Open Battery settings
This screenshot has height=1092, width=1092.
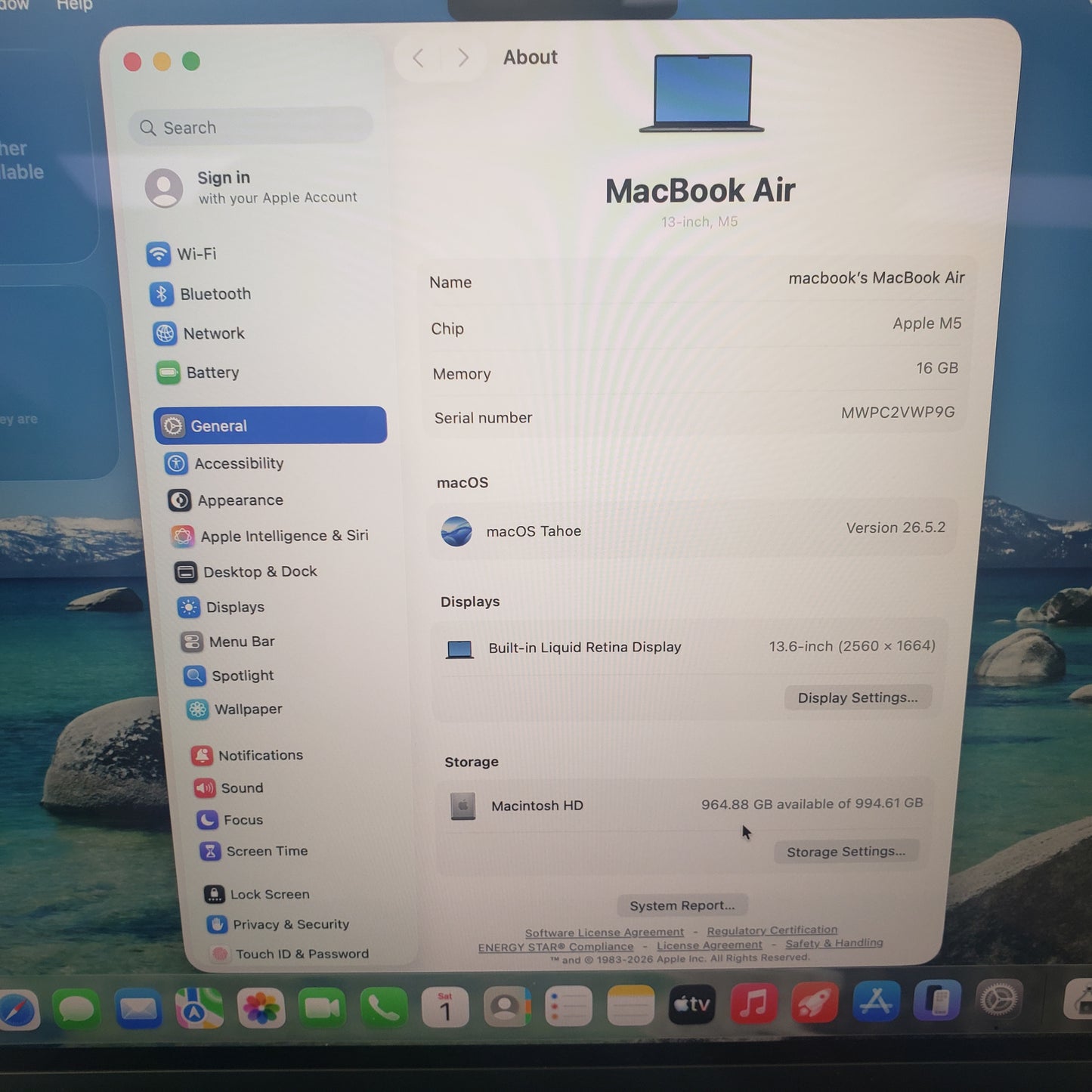click(198, 373)
